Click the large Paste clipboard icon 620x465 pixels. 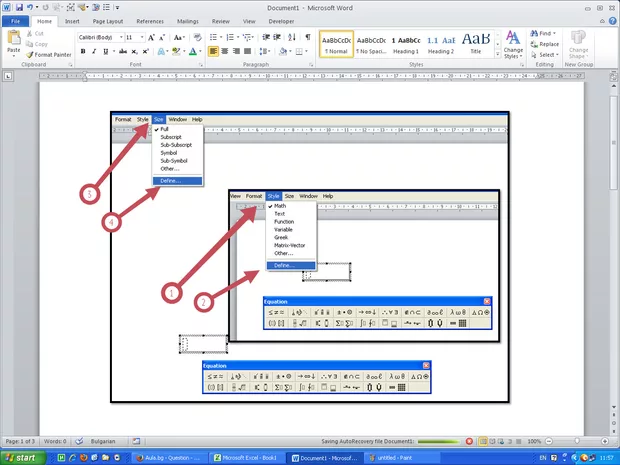tap(14, 38)
